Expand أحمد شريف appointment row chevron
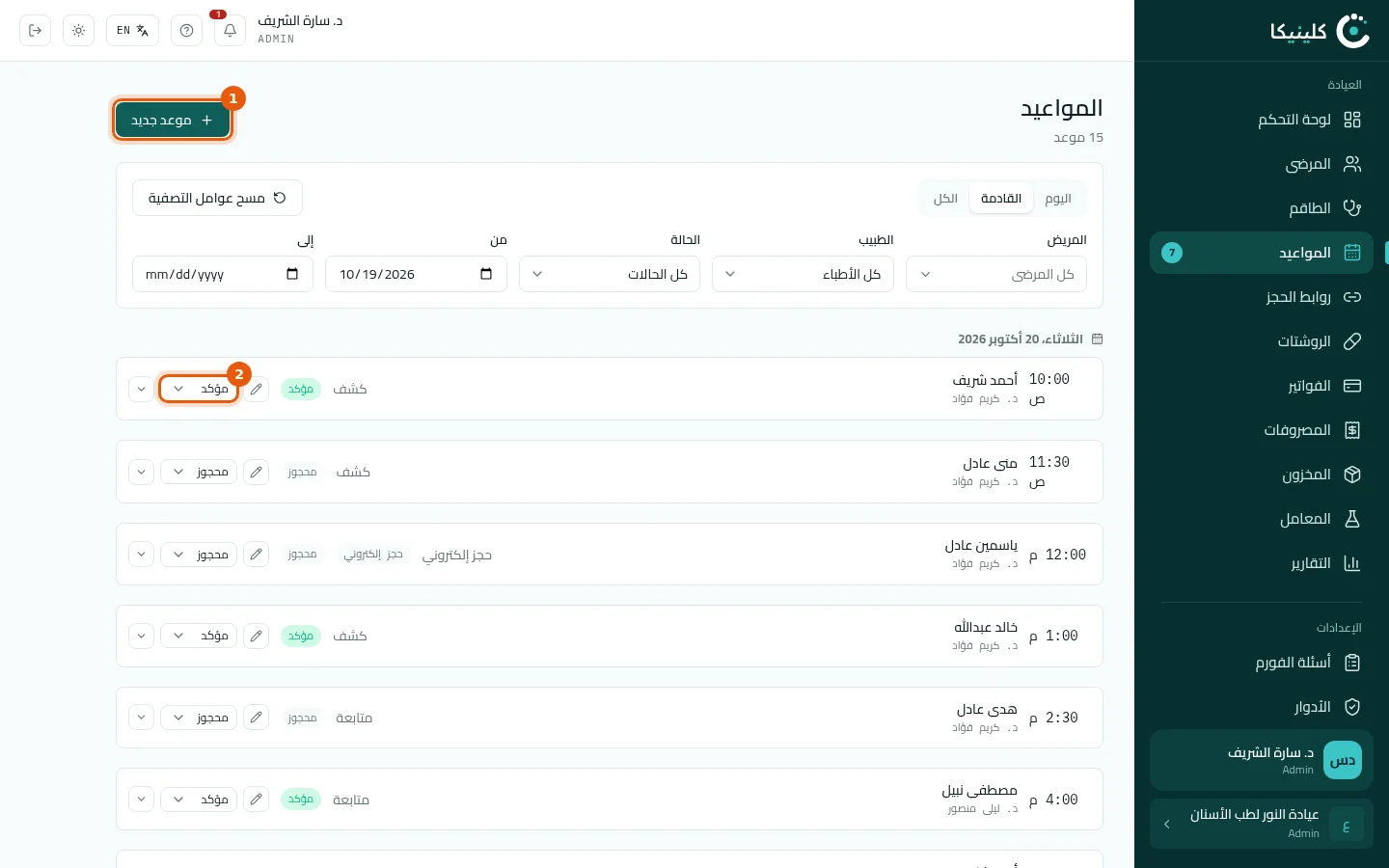This screenshot has width=1389, height=868. [141, 389]
